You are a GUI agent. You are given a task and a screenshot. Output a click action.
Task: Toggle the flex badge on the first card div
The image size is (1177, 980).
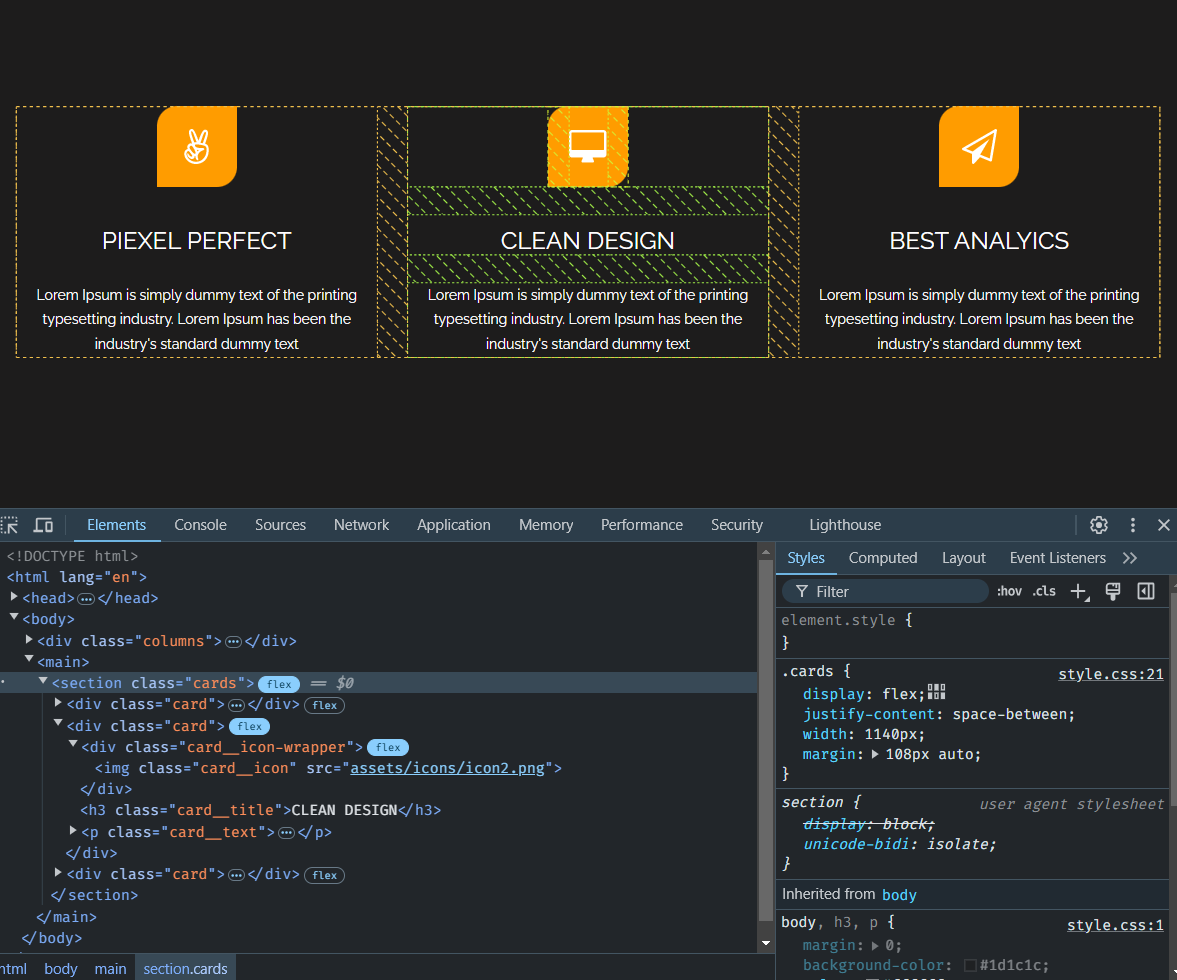click(x=324, y=705)
